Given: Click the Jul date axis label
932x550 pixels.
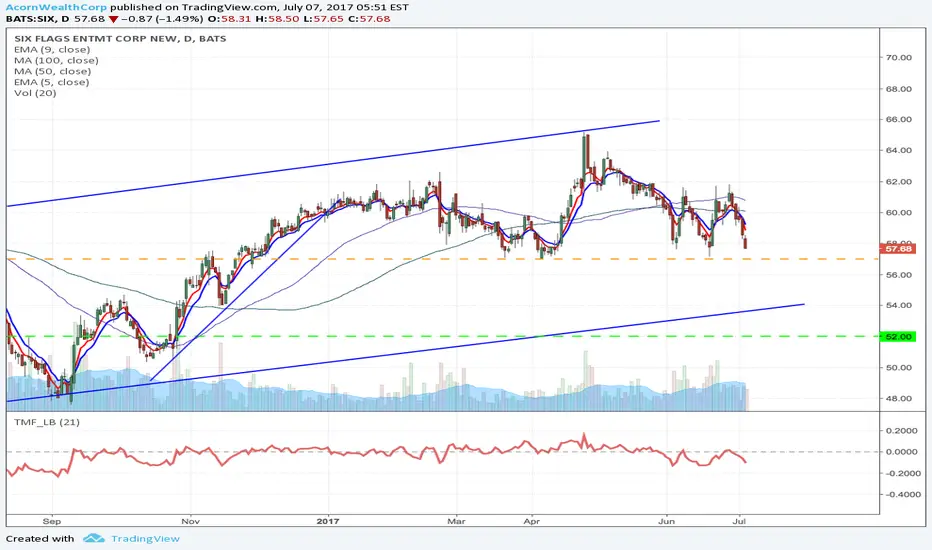Looking at the screenshot, I should coord(740,521).
